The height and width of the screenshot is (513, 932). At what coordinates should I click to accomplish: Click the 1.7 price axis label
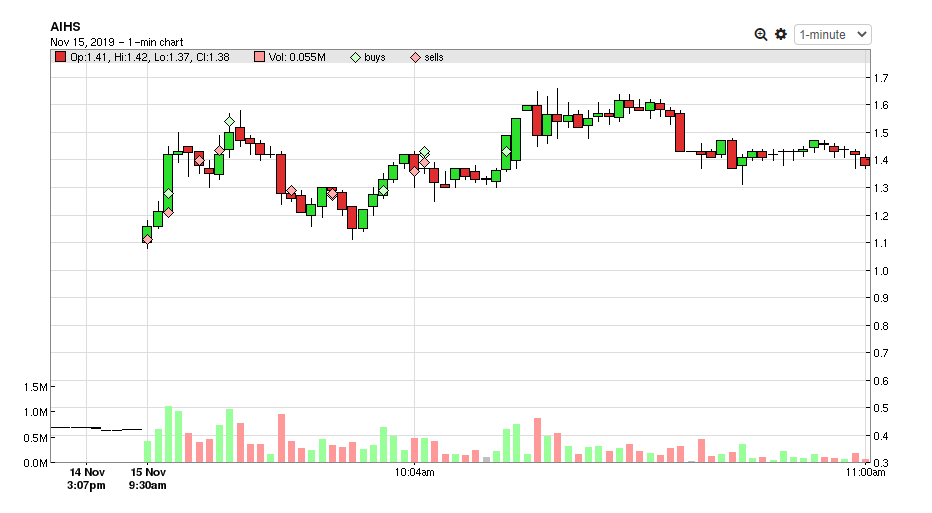tap(881, 78)
